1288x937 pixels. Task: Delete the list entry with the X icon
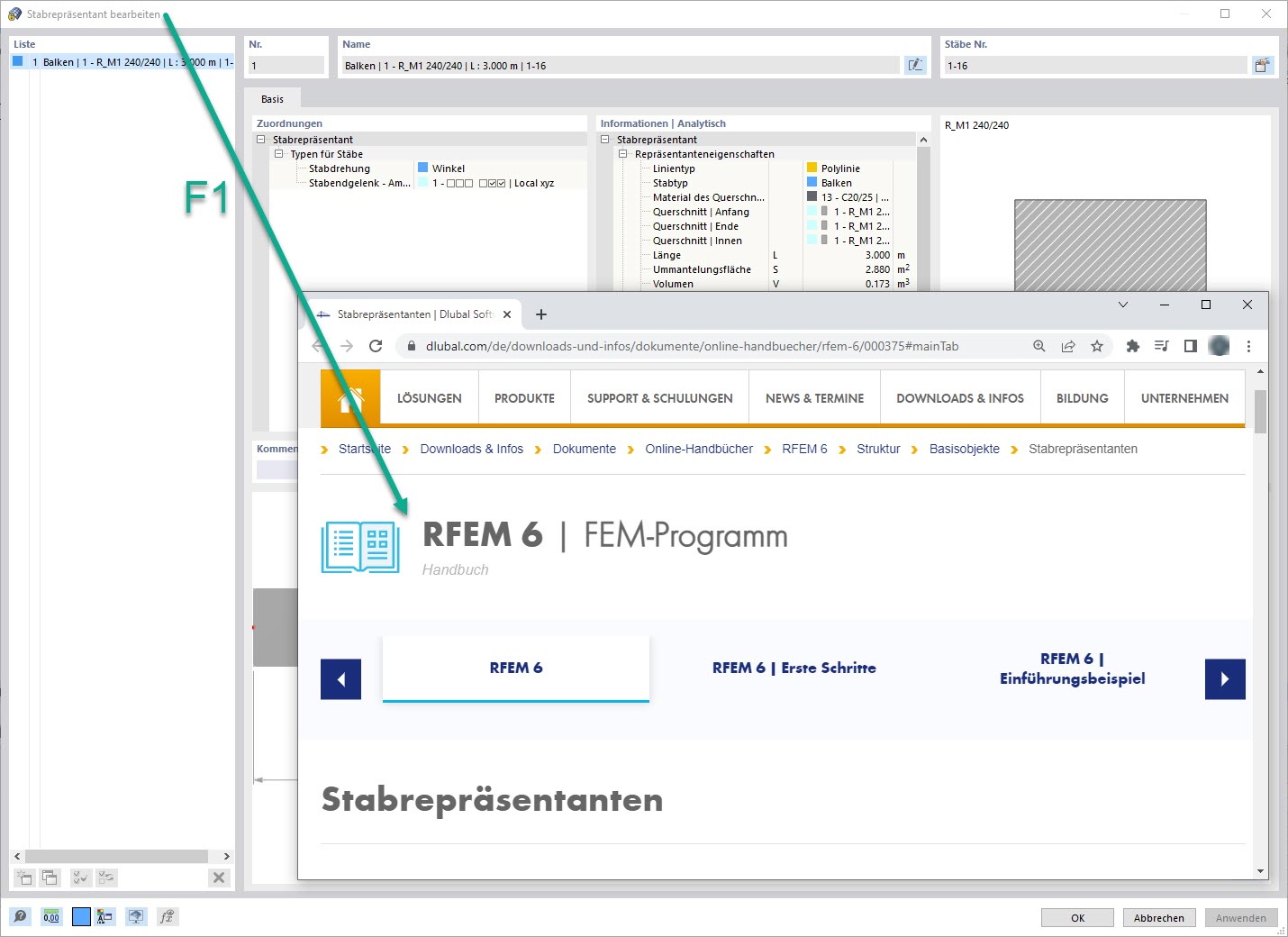(219, 878)
